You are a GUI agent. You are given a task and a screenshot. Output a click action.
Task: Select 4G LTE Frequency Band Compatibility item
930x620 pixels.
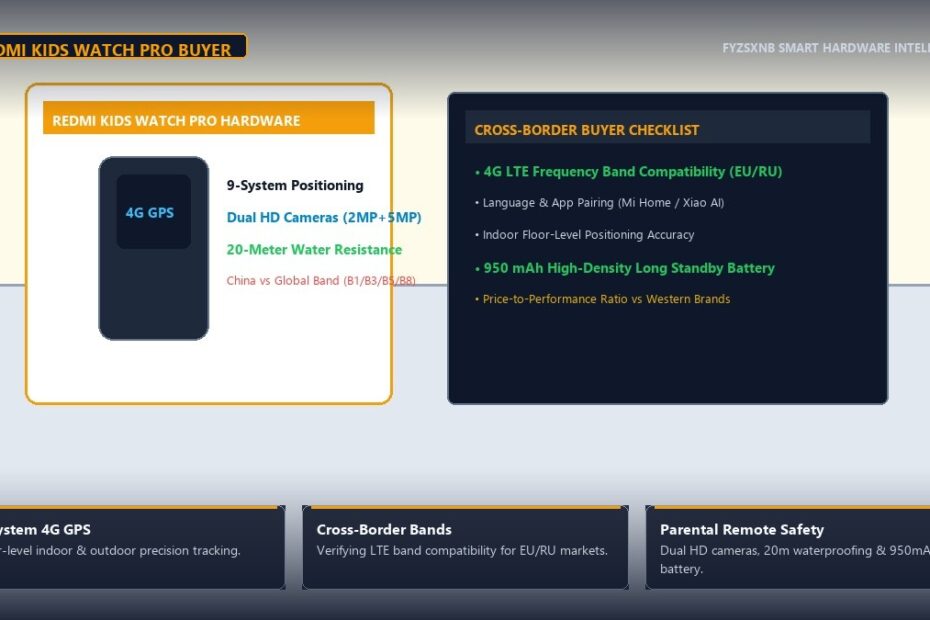(628, 172)
